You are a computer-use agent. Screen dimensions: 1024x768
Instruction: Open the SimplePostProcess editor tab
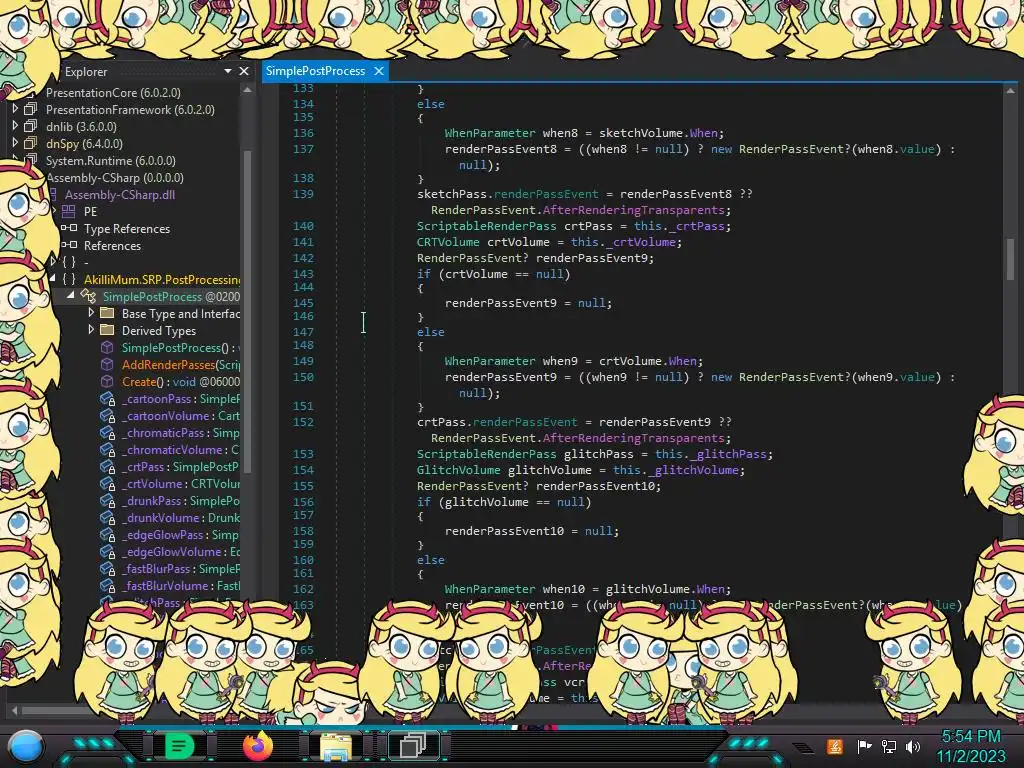315,71
